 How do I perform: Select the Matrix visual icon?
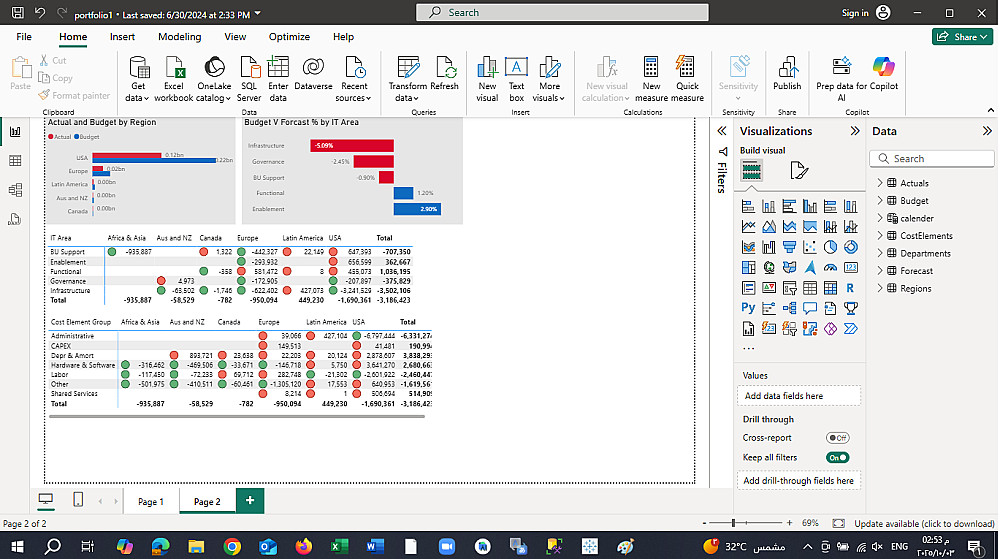click(x=830, y=288)
